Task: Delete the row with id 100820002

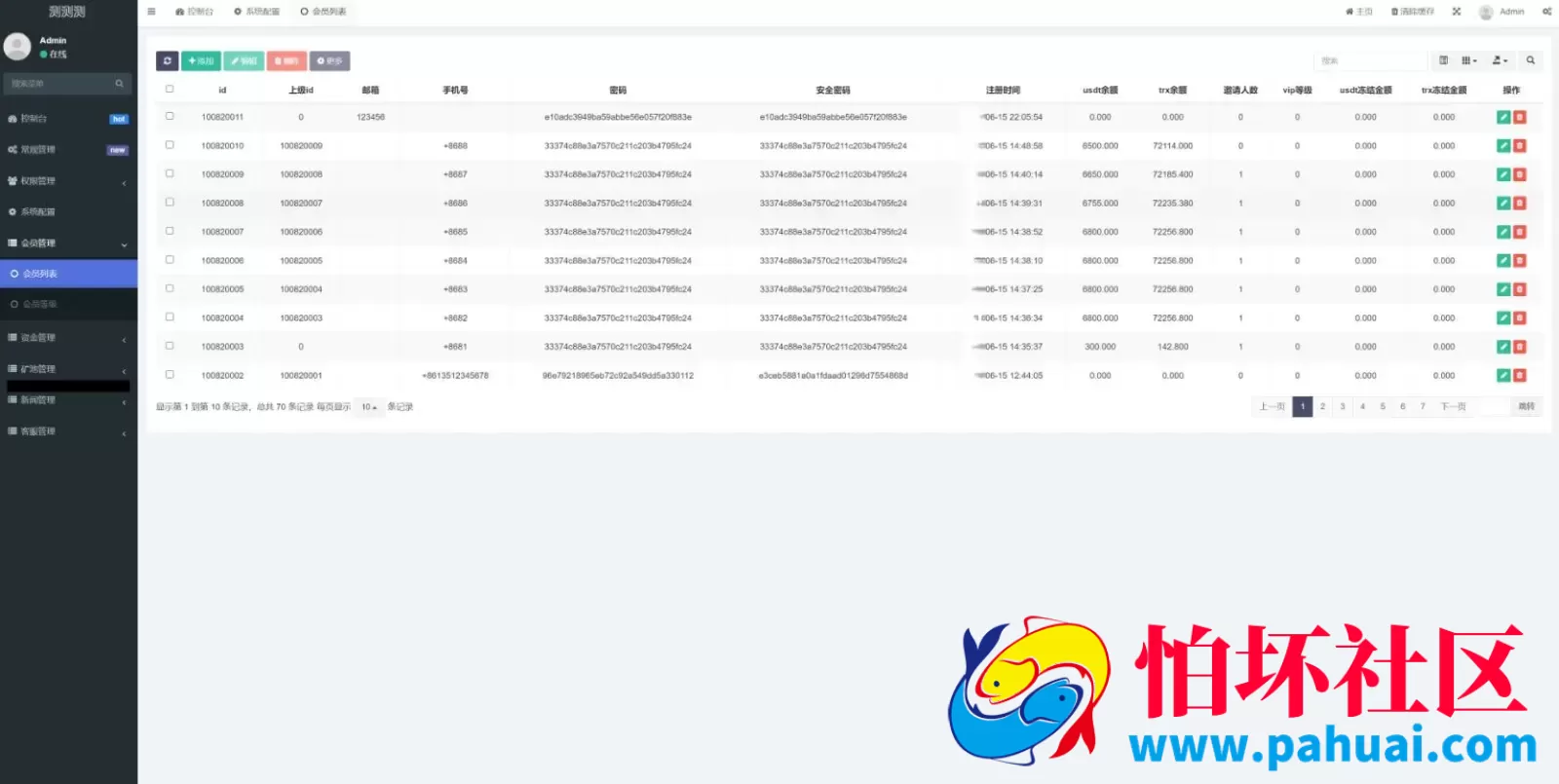Action: click(x=1520, y=376)
